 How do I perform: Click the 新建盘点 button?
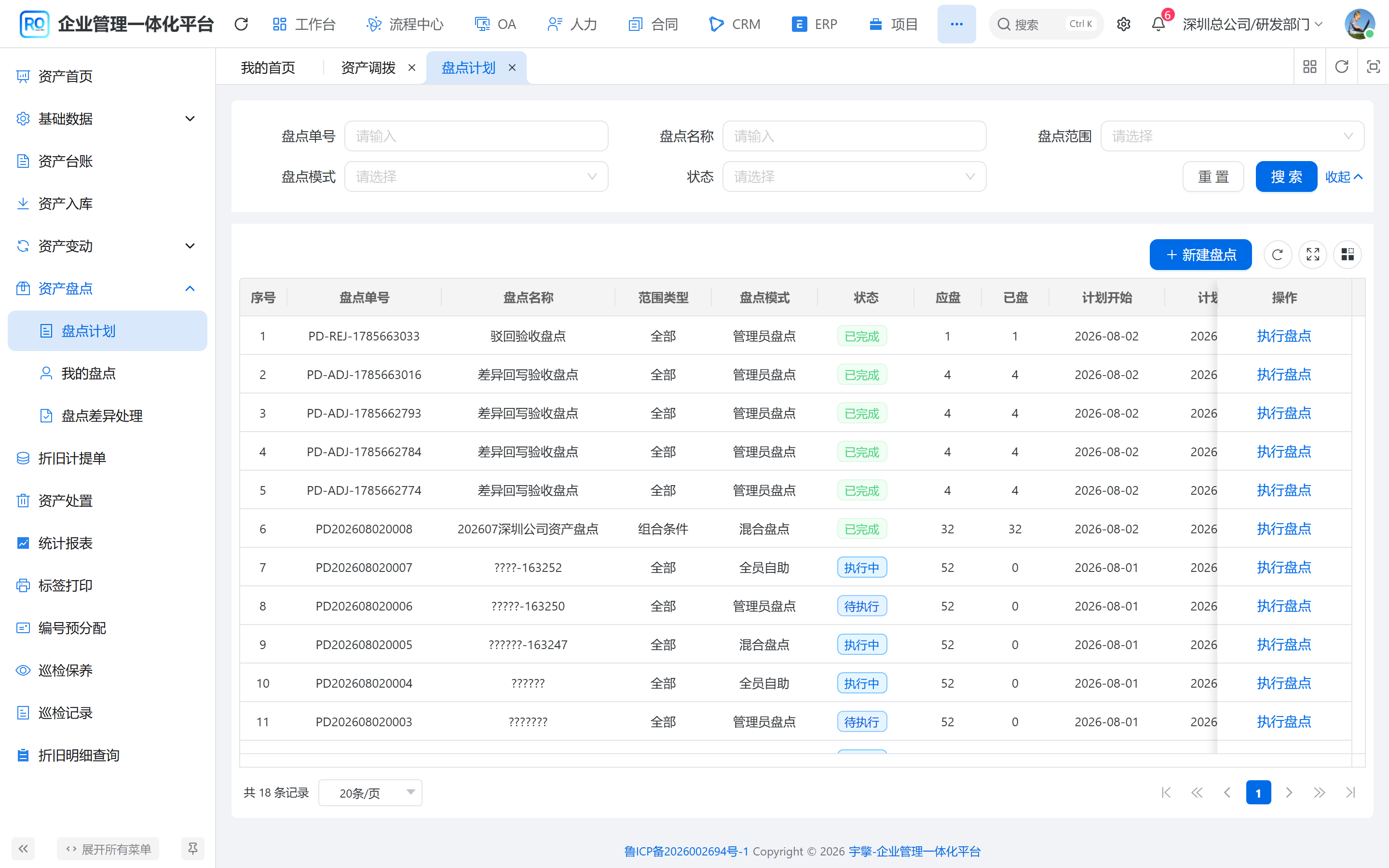tap(1200, 254)
